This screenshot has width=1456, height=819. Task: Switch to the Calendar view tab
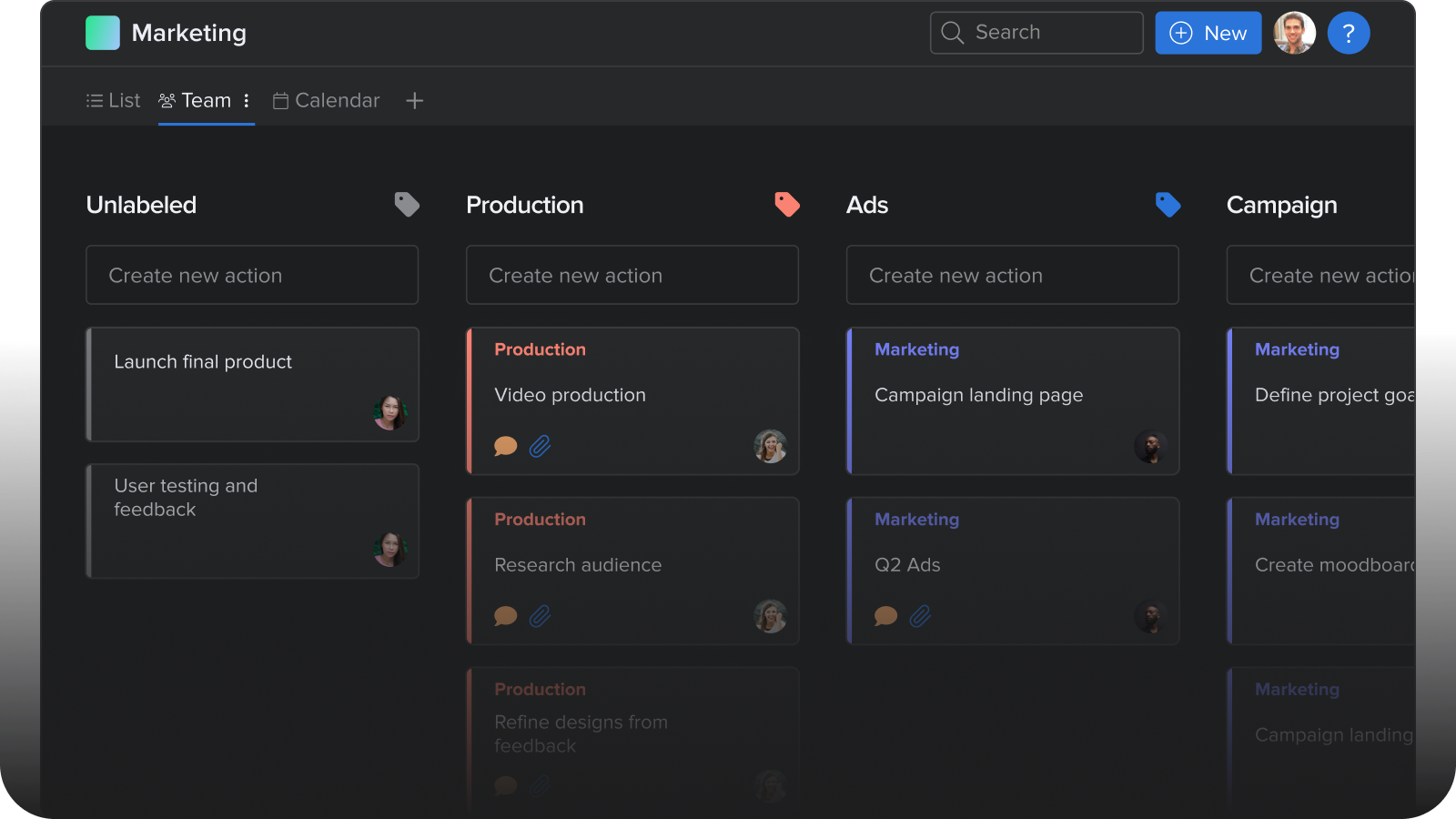point(327,101)
